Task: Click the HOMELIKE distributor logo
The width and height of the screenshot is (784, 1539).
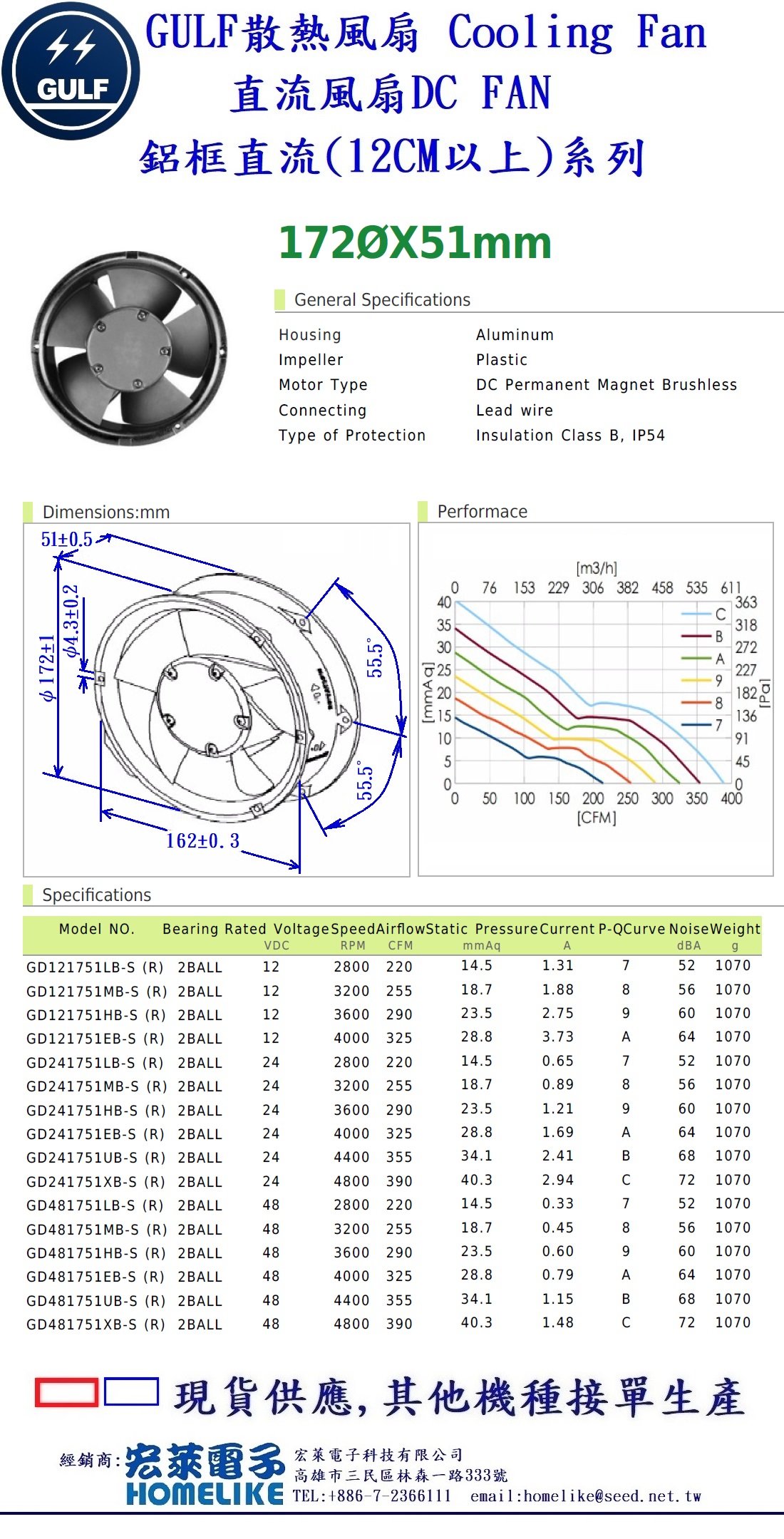Action: pyautogui.click(x=205, y=1474)
